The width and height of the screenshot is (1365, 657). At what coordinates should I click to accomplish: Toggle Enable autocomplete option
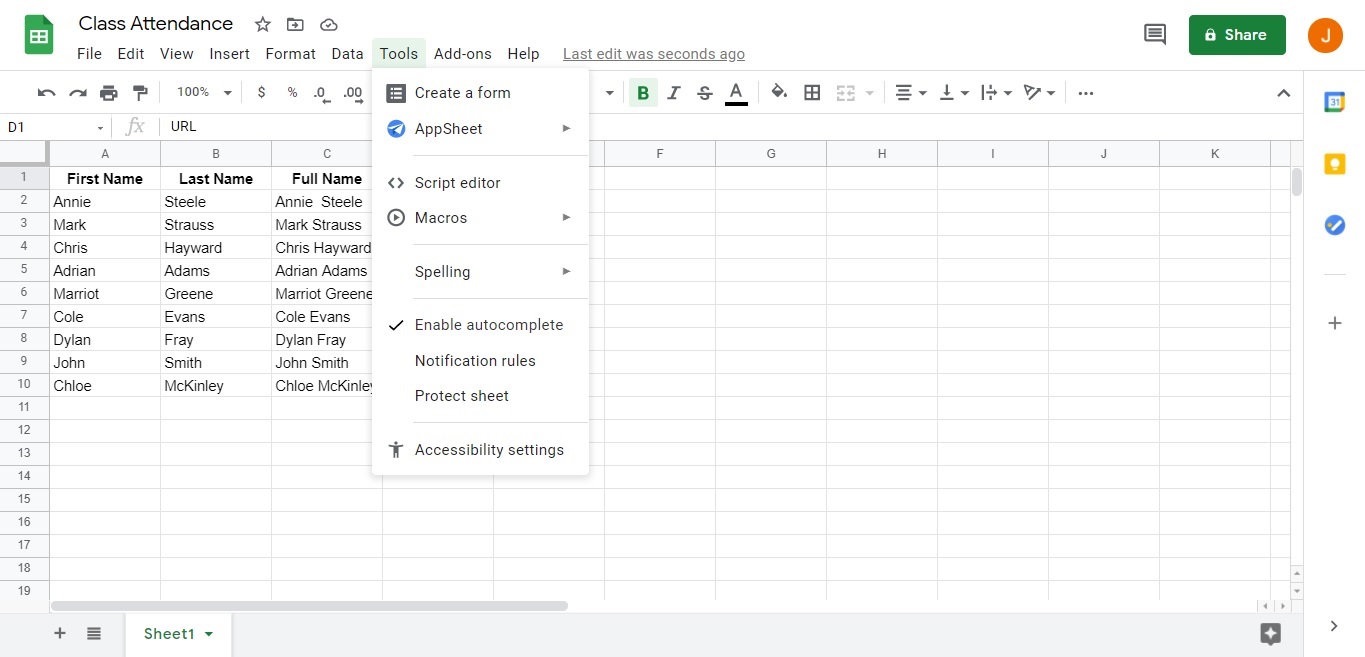point(488,325)
